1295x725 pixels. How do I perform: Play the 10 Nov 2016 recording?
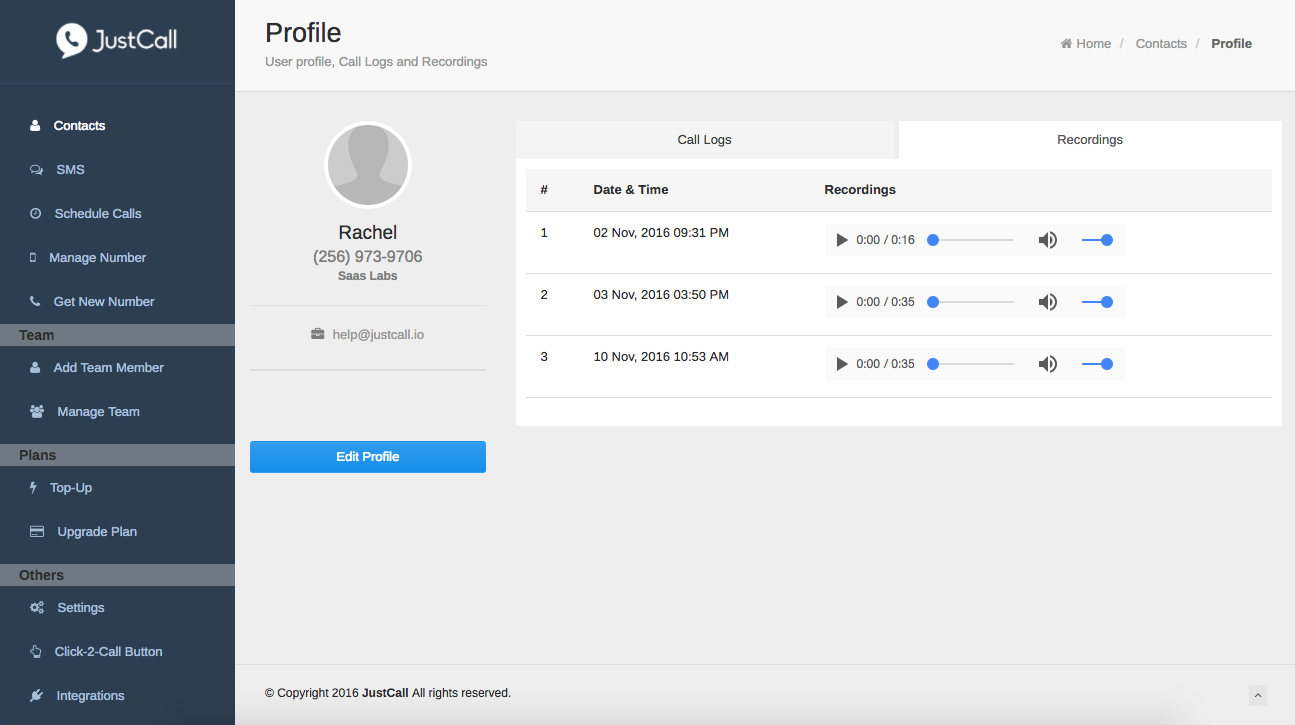(x=842, y=364)
